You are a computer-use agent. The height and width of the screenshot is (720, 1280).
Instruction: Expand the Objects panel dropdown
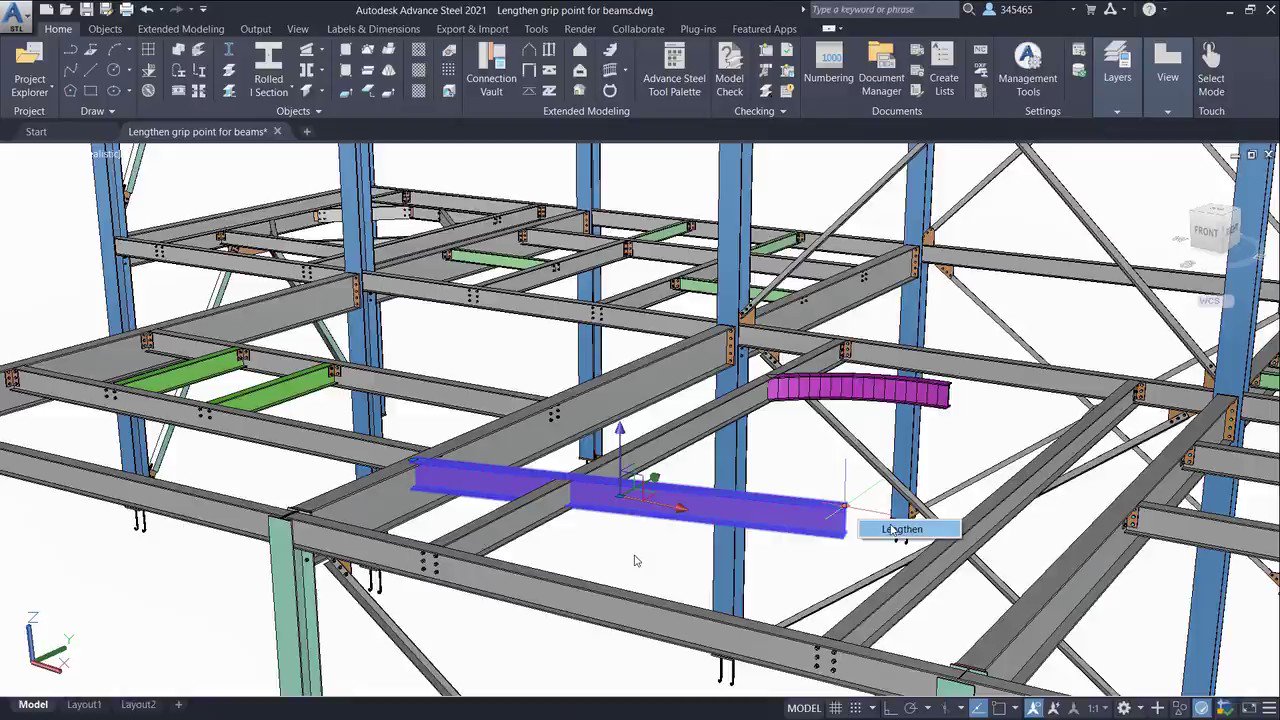tap(319, 111)
